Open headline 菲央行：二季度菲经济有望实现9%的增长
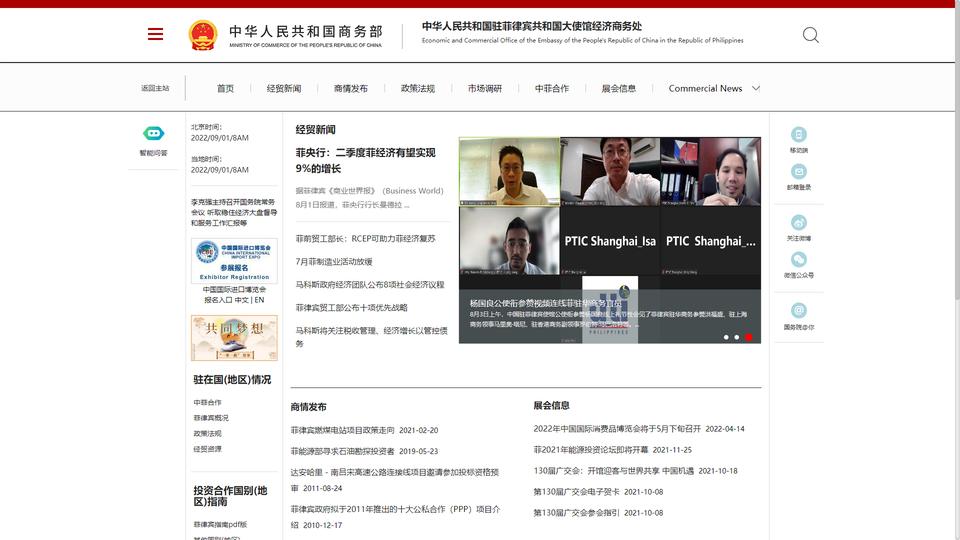Image resolution: width=960 pixels, height=540 pixels. (x=366, y=160)
